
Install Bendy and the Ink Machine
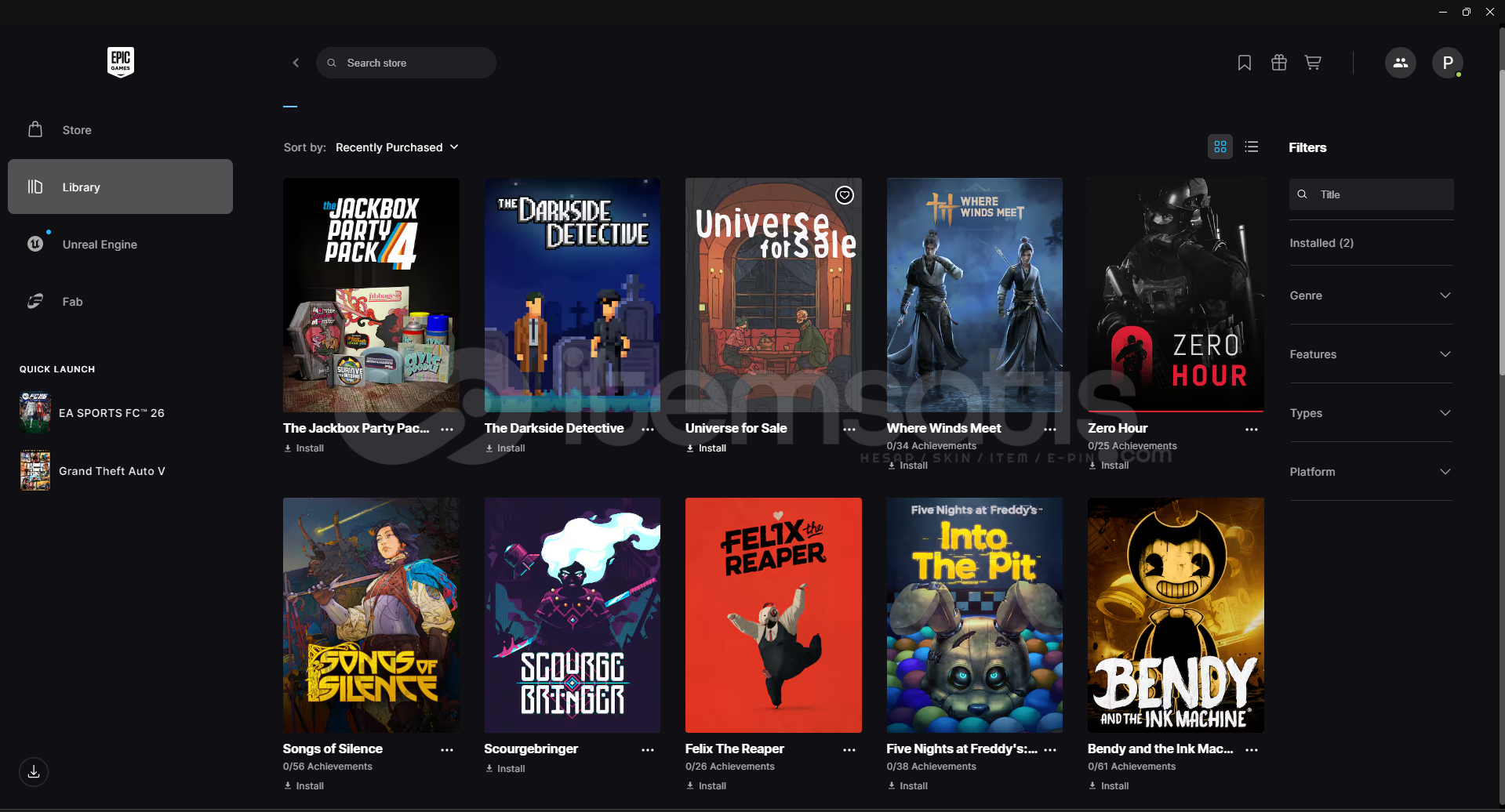(x=1109, y=786)
